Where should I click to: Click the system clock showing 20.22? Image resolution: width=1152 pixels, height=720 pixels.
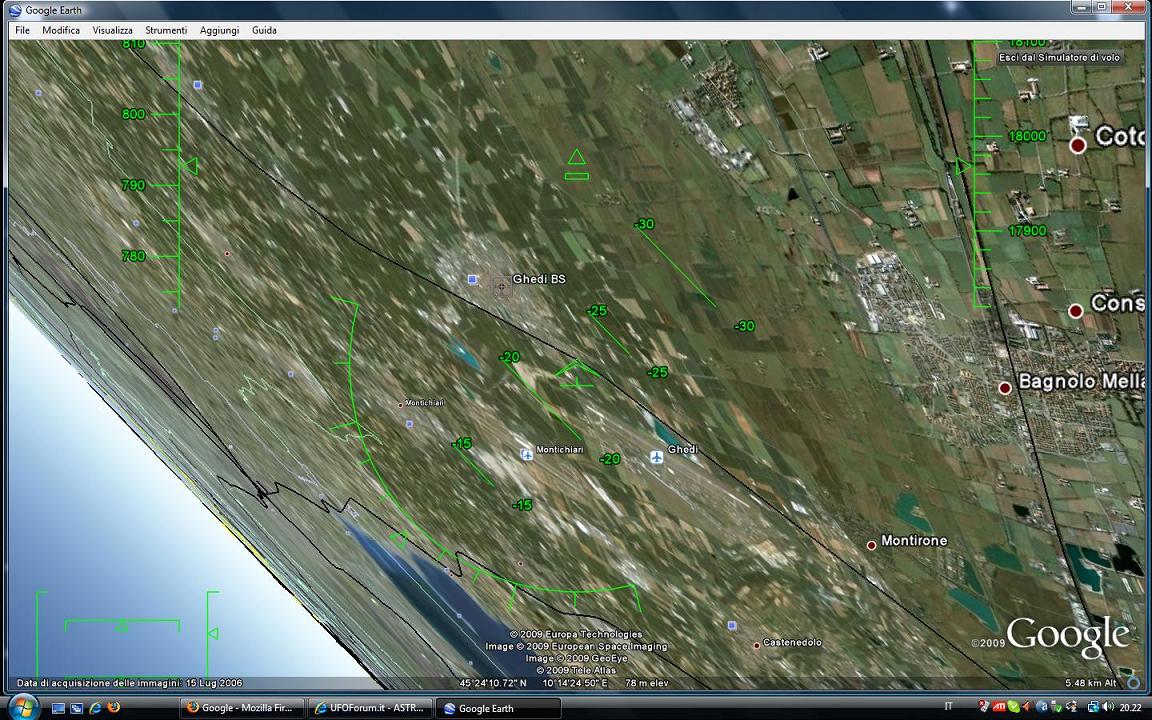[1131, 708]
